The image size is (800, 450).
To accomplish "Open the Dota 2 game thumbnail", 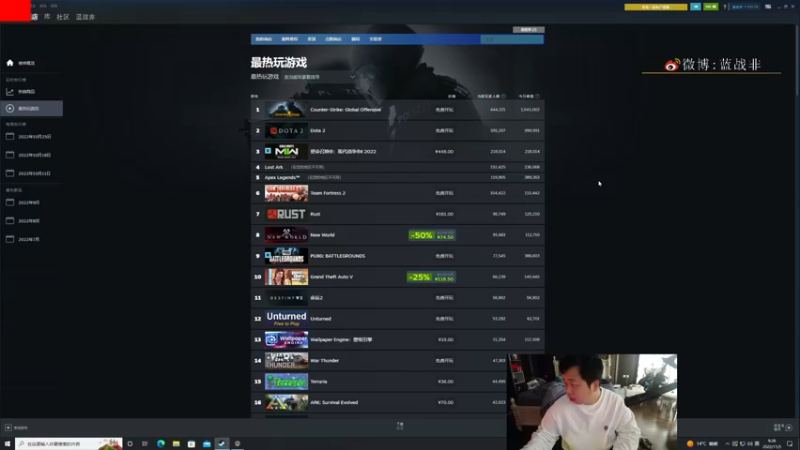I will tap(286, 131).
